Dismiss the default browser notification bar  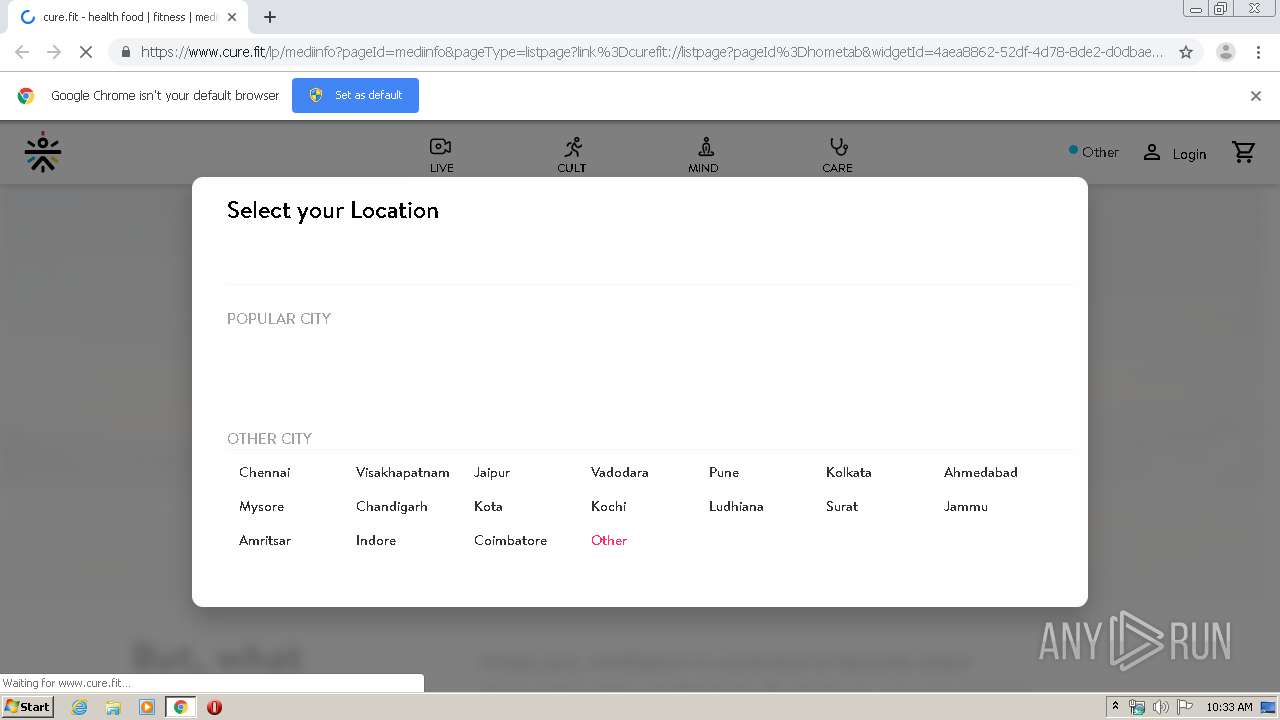pos(1256,96)
